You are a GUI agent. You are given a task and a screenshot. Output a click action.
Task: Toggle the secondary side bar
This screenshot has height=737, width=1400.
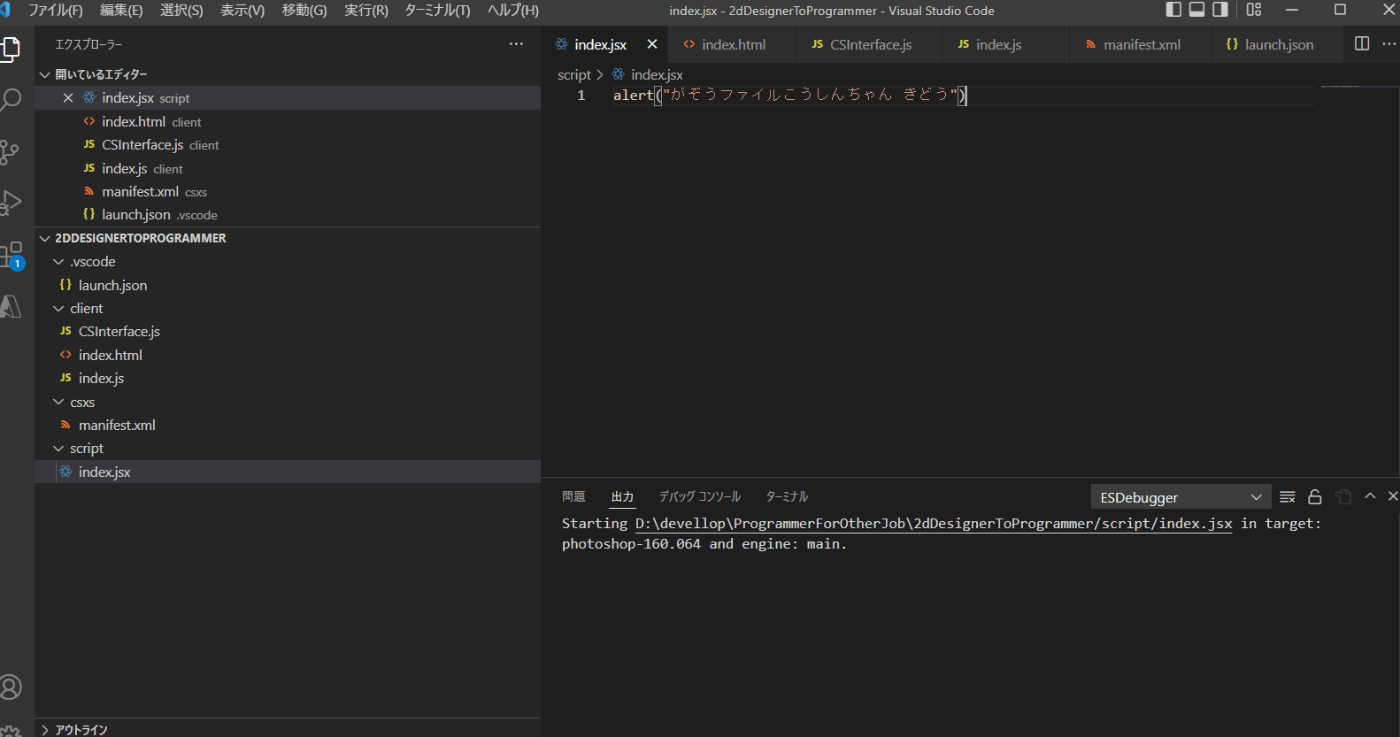point(1220,10)
